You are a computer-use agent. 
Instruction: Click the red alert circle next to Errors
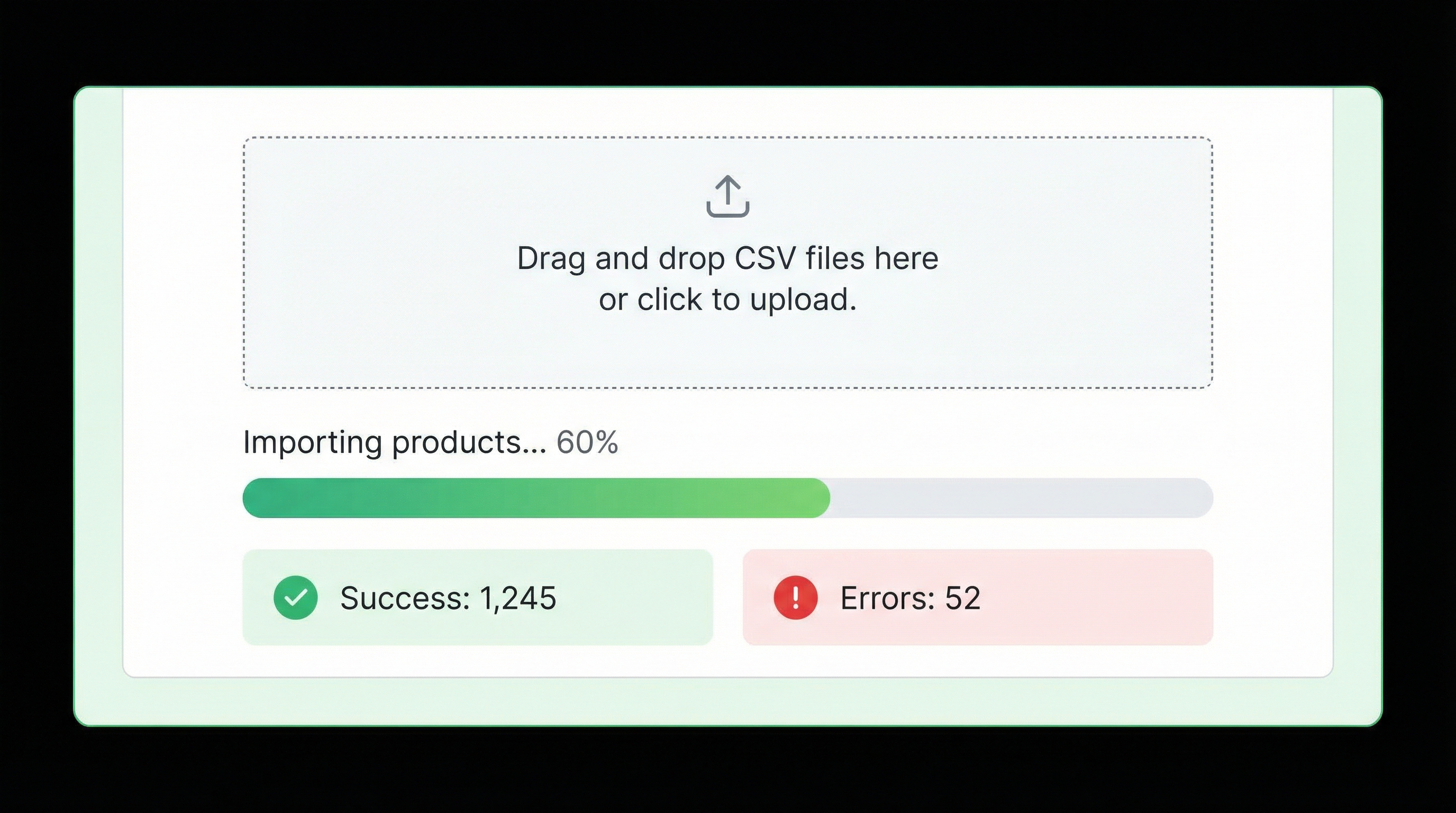(795, 598)
